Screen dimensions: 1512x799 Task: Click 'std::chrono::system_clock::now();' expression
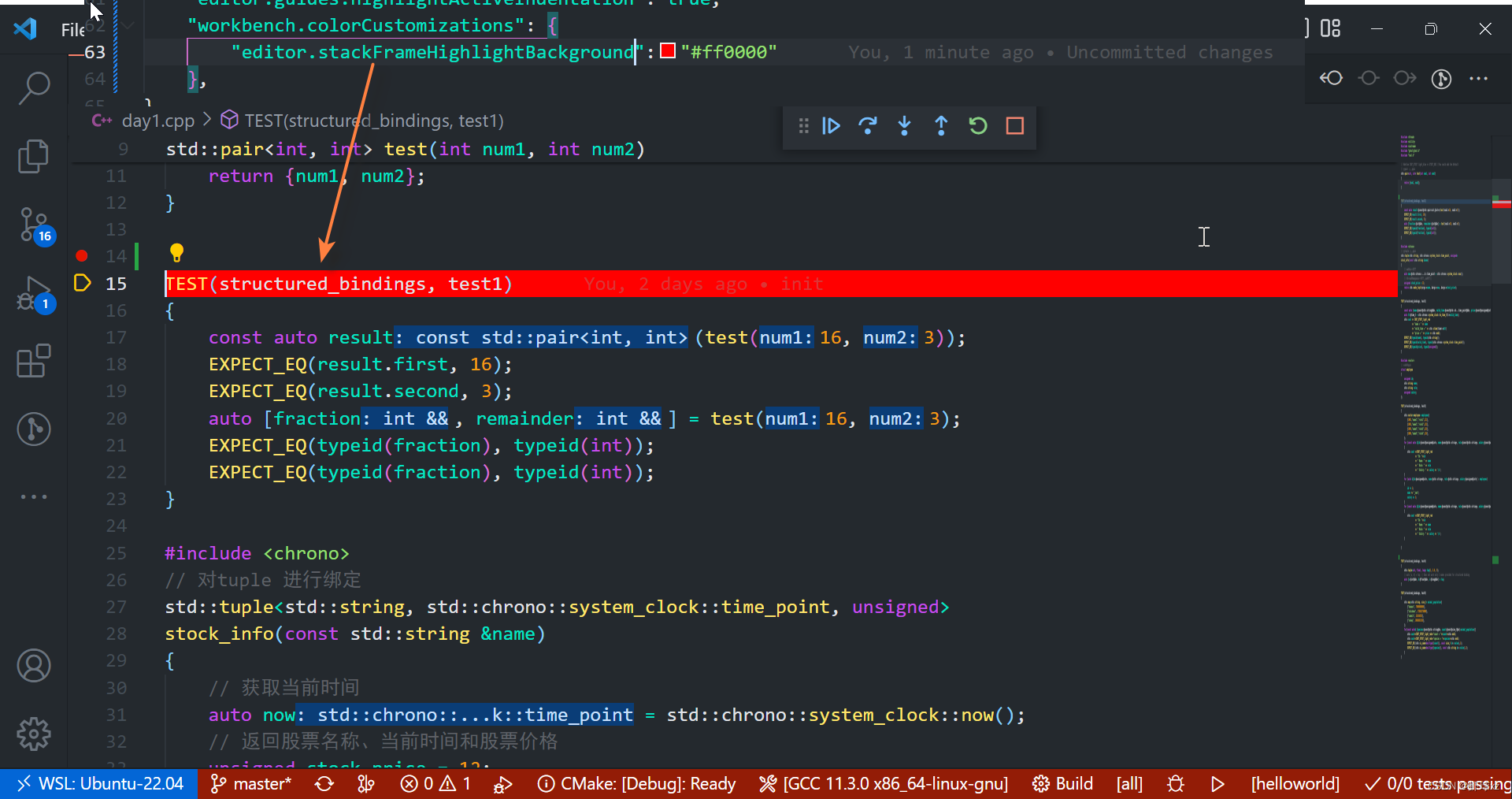pyautogui.click(x=846, y=715)
